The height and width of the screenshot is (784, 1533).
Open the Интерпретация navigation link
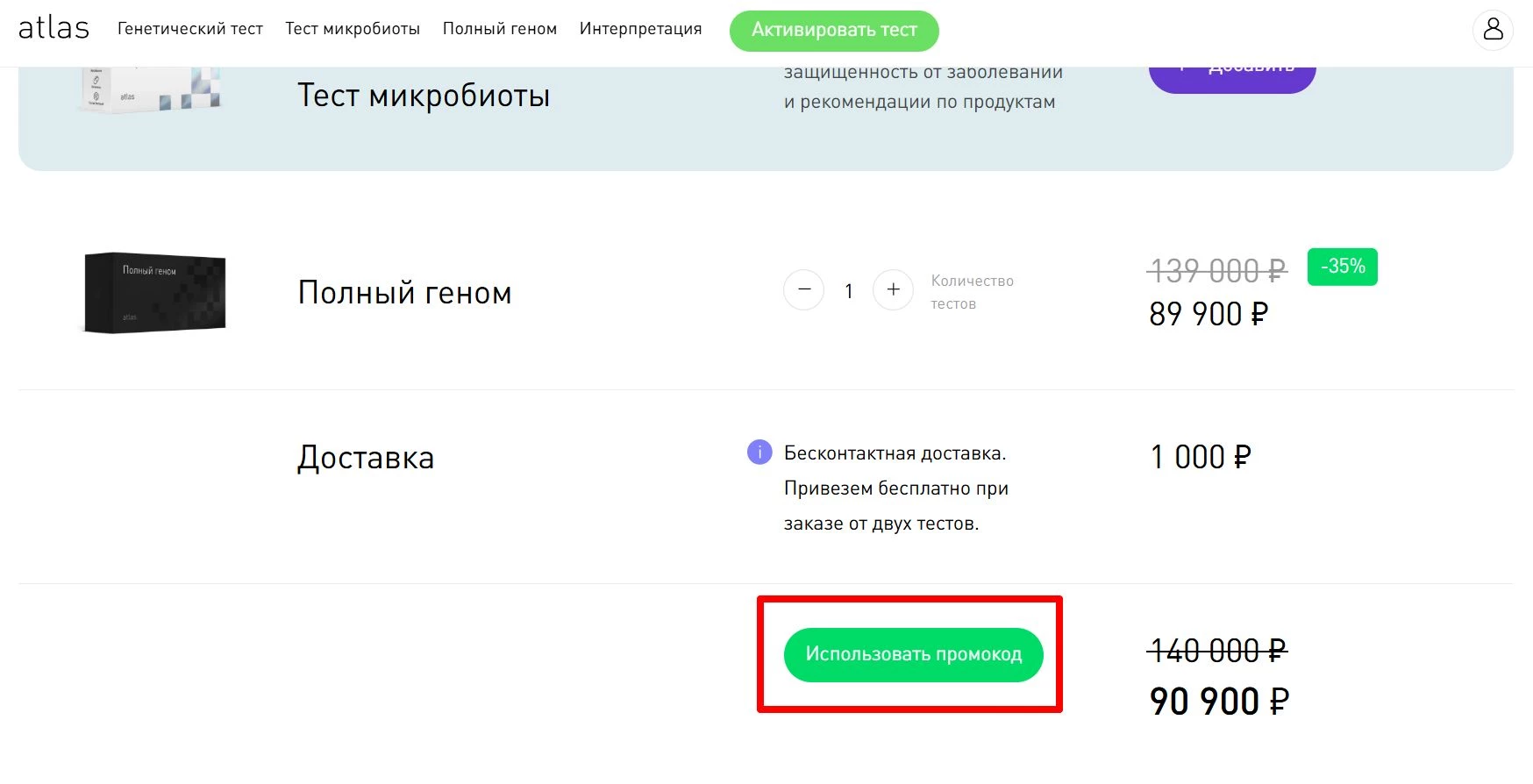point(639,28)
